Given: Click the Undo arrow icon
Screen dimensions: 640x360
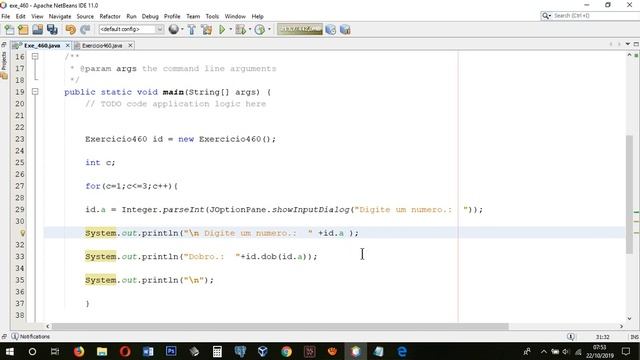Looking at the screenshot, I should 71,29.
